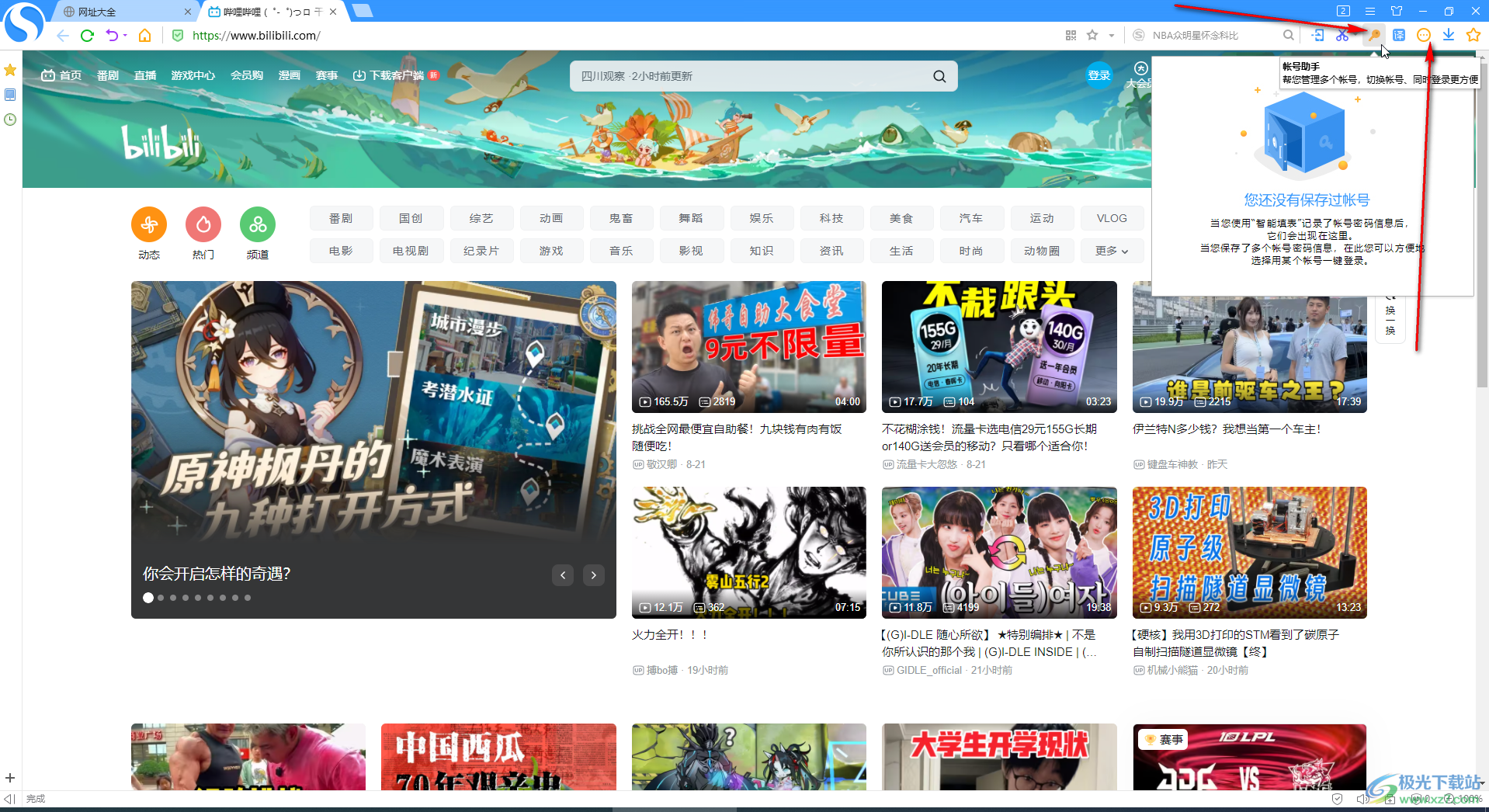Open the sidebar mobile device icon
This screenshot has height=812, width=1489.
10,95
